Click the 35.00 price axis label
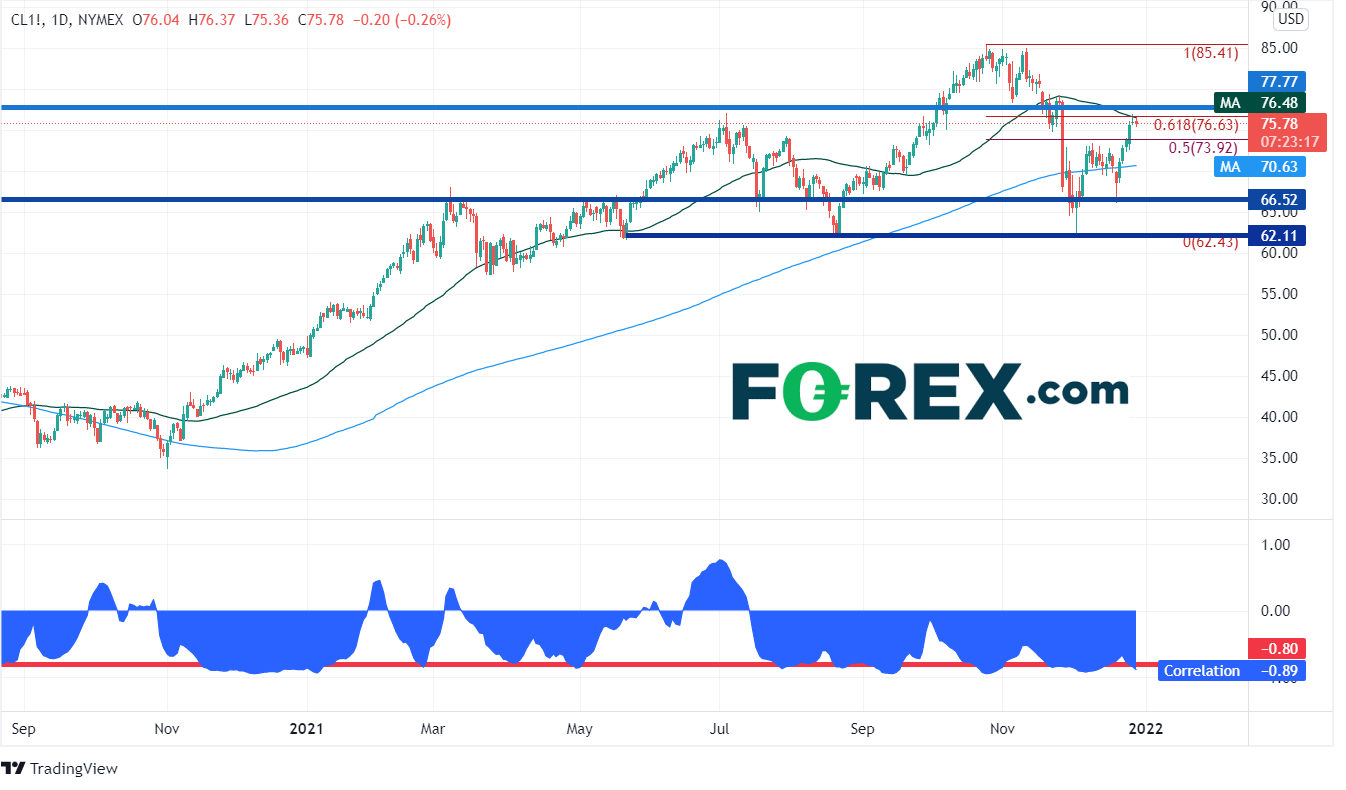1346x790 pixels. click(1278, 458)
